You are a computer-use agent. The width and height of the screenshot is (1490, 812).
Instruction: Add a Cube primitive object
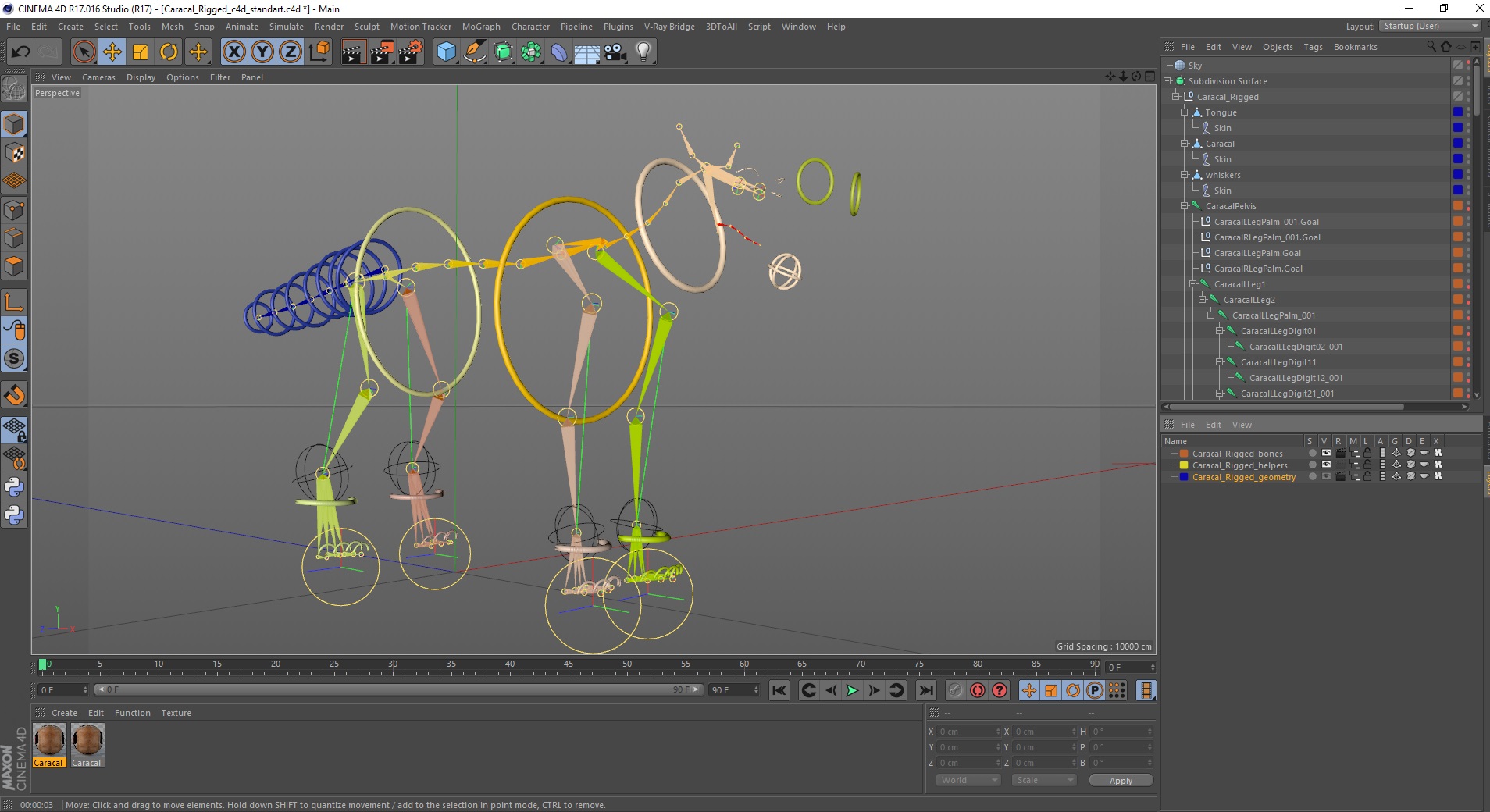click(x=446, y=52)
